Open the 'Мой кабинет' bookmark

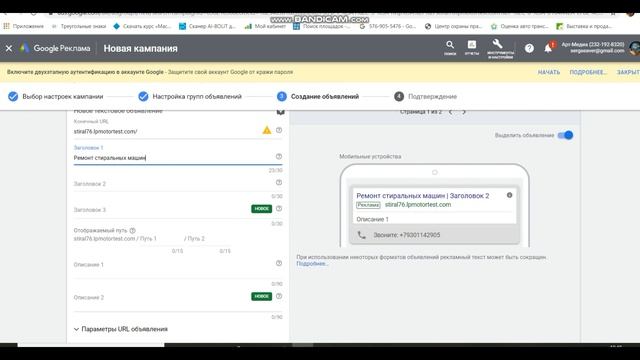tap(265, 26)
